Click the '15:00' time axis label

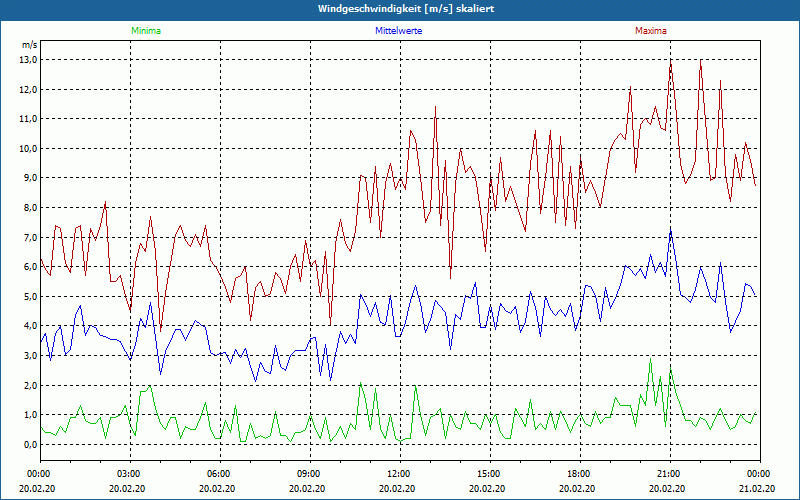pos(487,474)
